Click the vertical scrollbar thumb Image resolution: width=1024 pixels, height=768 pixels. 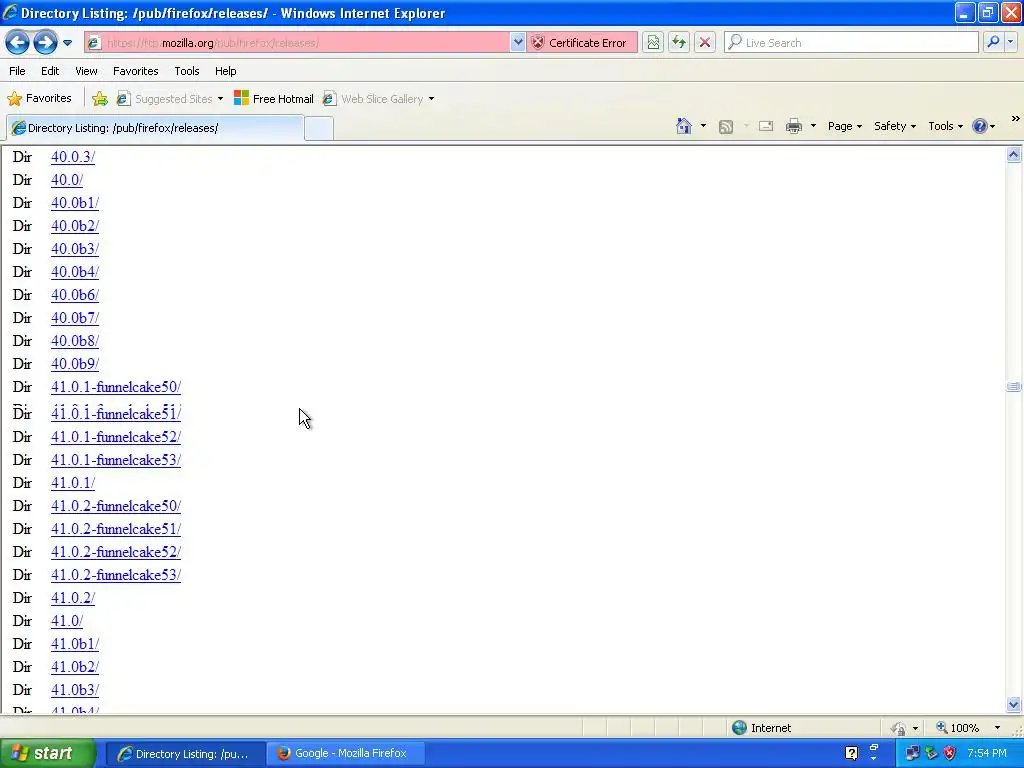click(x=1014, y=387)
